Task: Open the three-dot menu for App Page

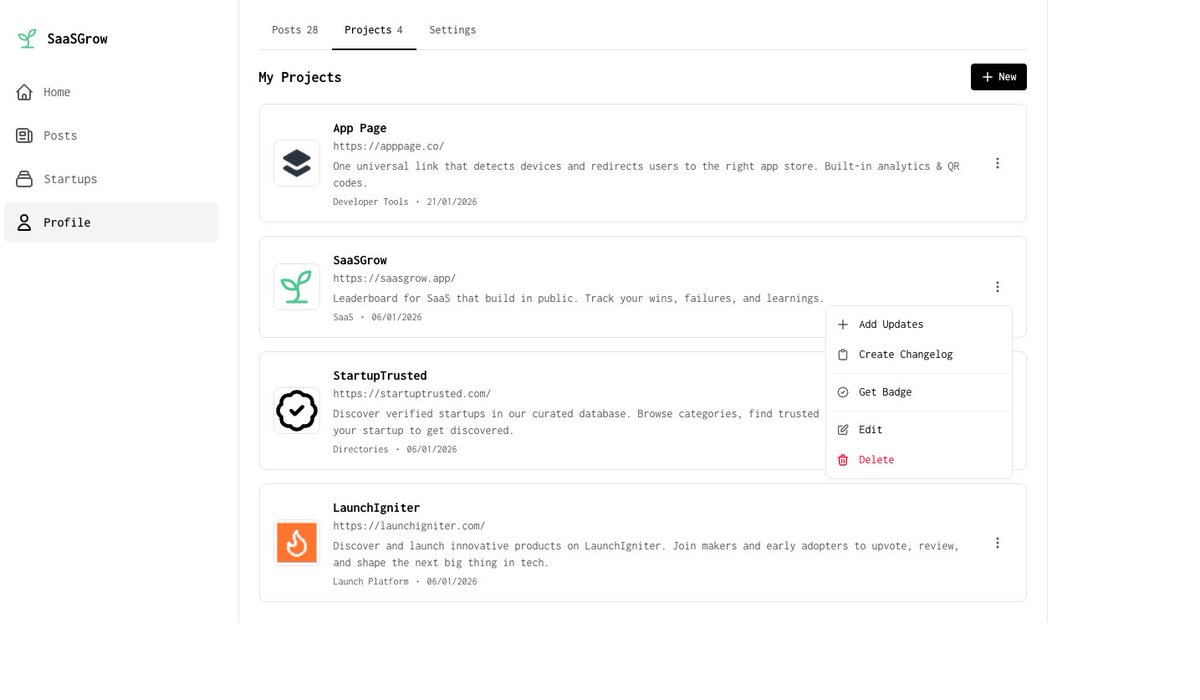Action: (997, 163)
